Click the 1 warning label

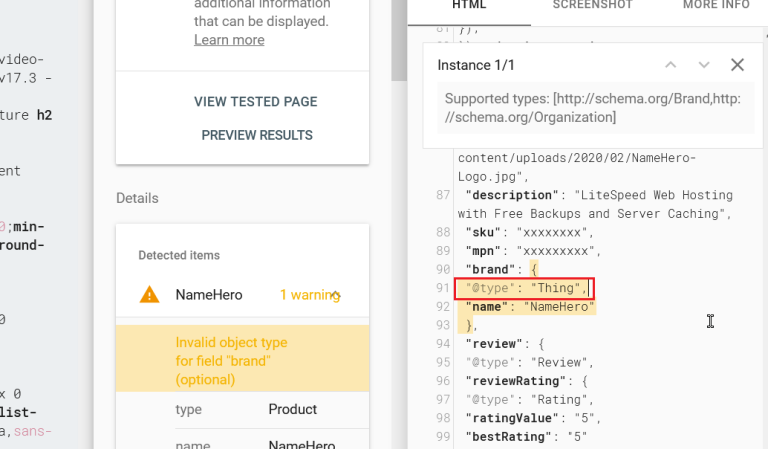[310, 295]
